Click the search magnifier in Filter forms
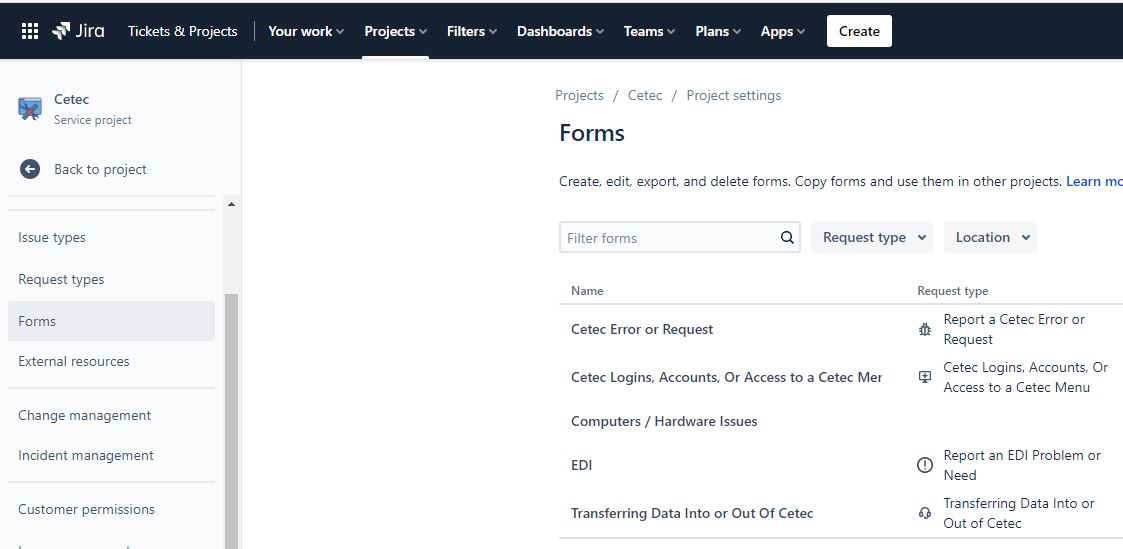 [x=786, y=238]
